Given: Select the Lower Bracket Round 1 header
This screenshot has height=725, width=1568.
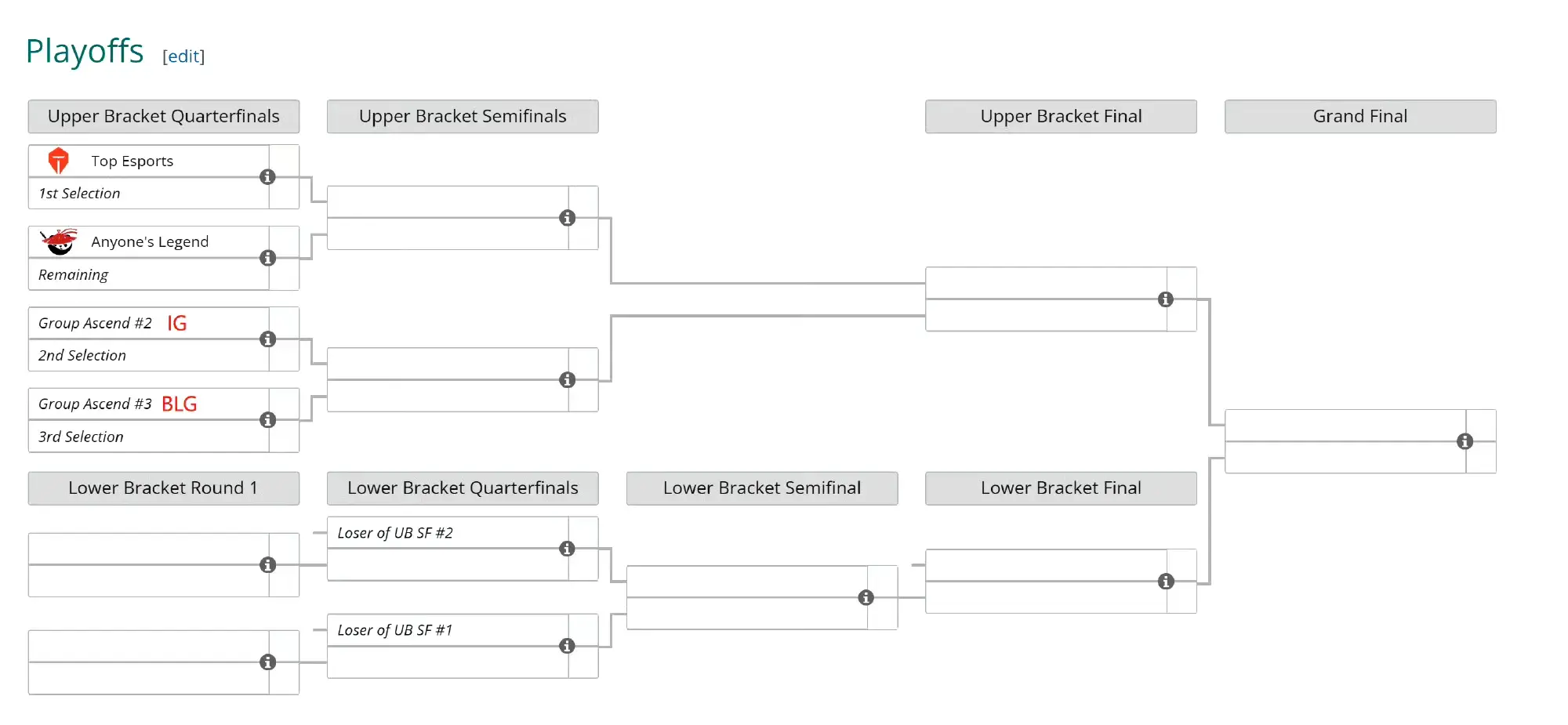Looking at the screenshot, I should (164, 488).
